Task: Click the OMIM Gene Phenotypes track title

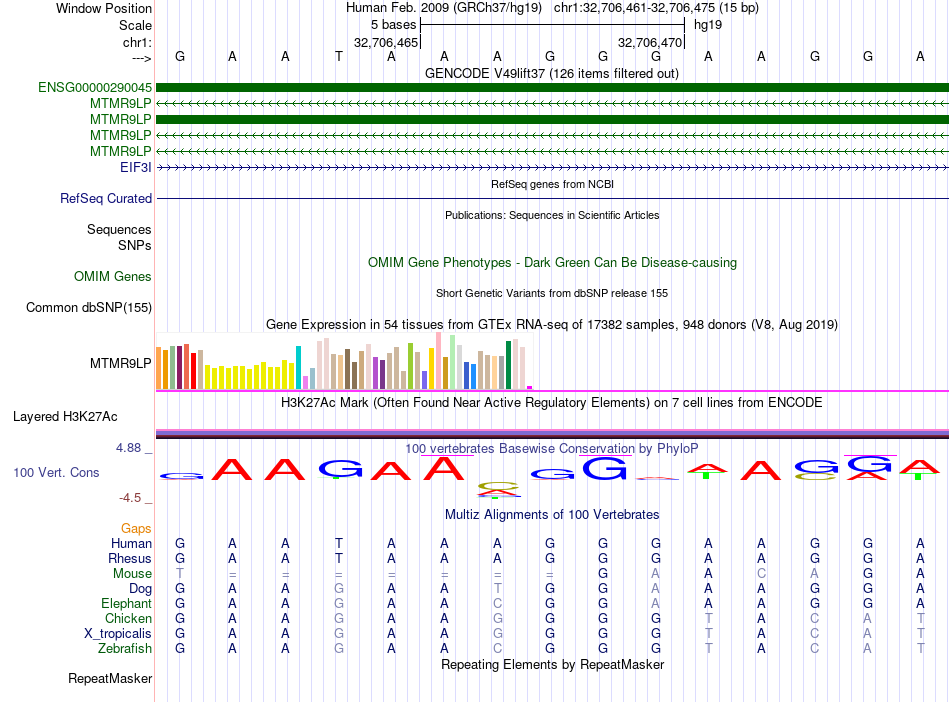Action: click(552, 262)
